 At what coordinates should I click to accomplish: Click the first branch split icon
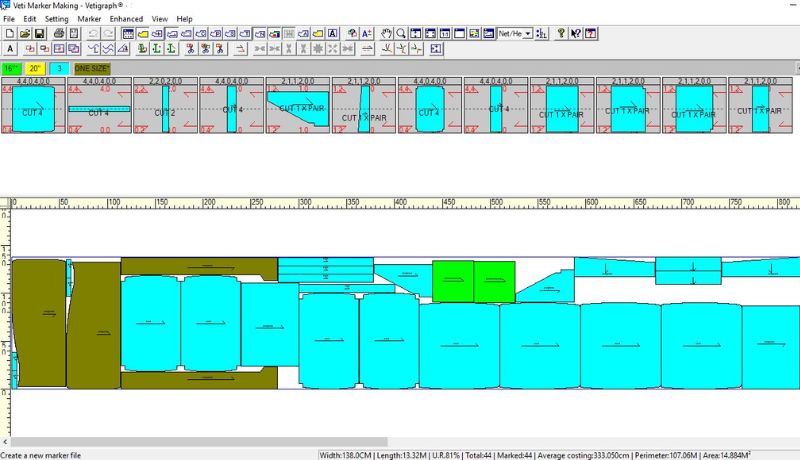387,49
